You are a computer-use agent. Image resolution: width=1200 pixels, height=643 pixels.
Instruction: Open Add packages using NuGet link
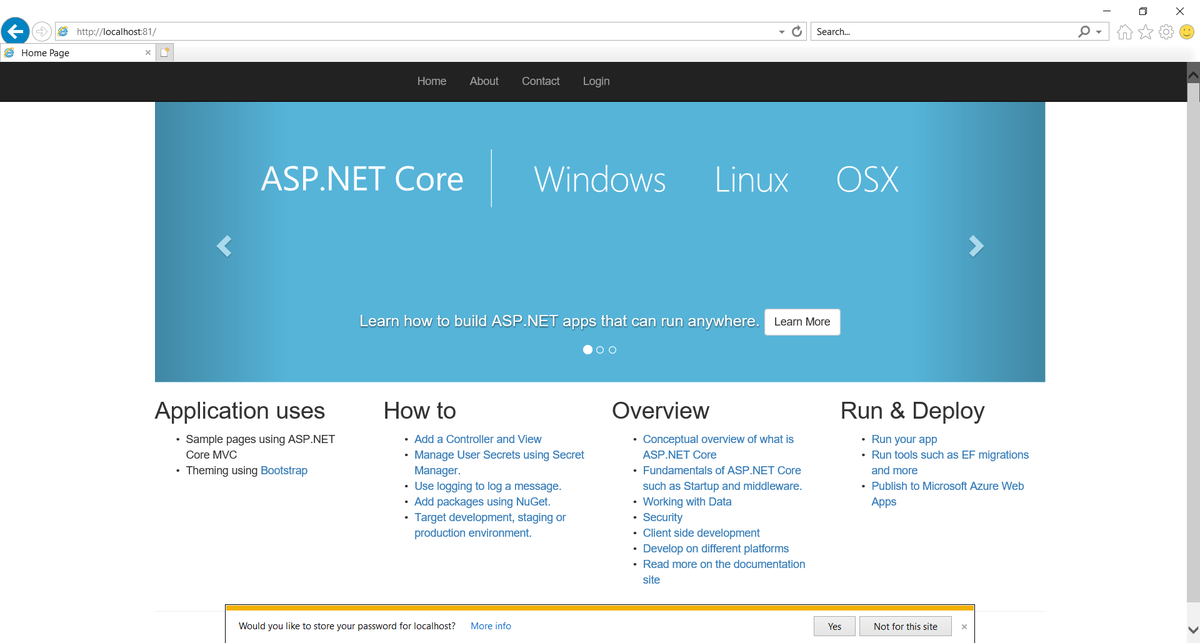point(482,502)
